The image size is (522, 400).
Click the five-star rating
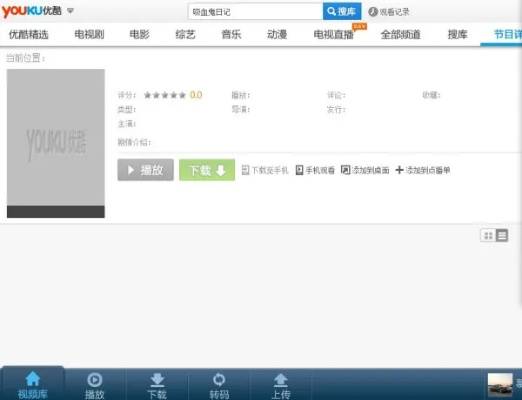click(x=165, y=95)
